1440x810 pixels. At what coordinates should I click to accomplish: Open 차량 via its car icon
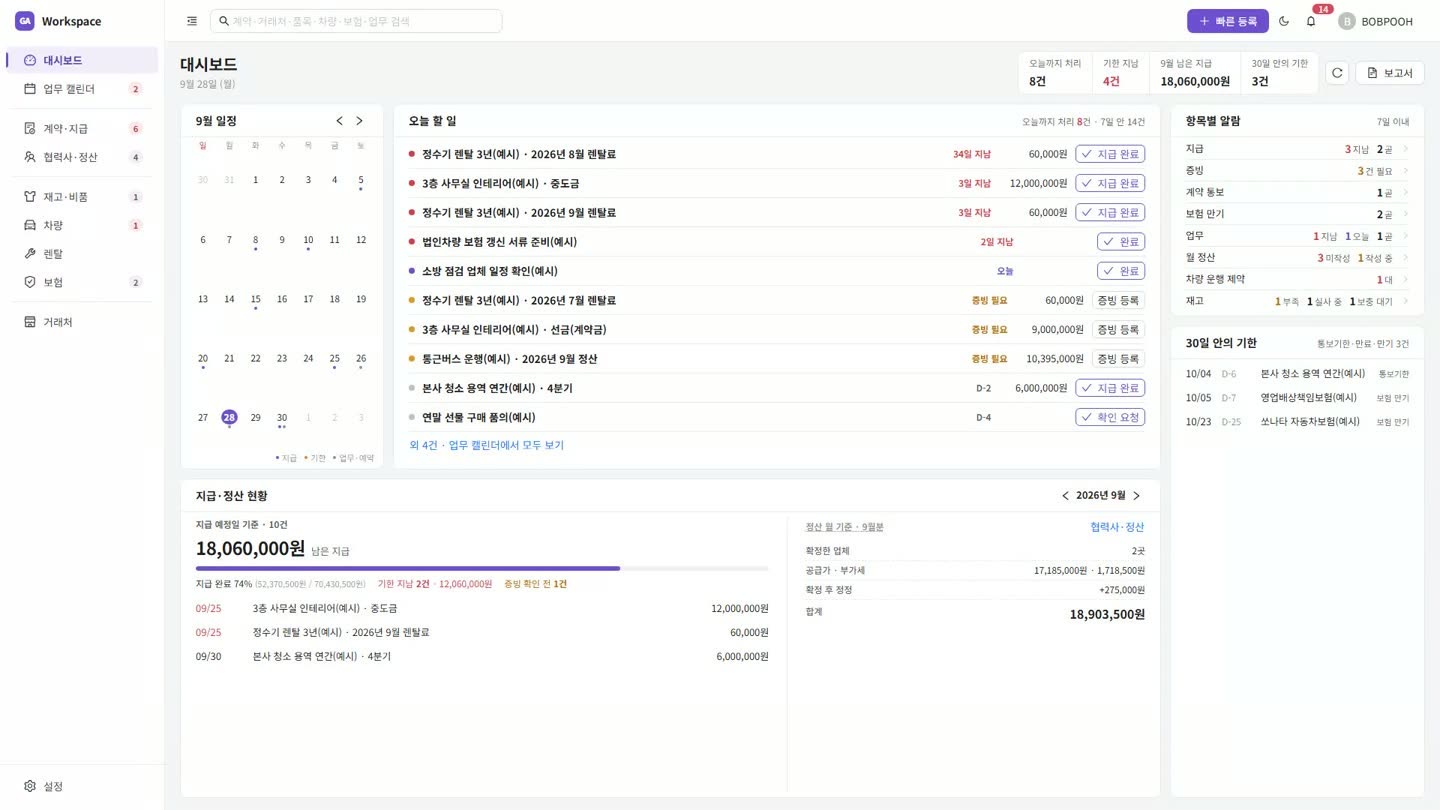pos(30,225)
